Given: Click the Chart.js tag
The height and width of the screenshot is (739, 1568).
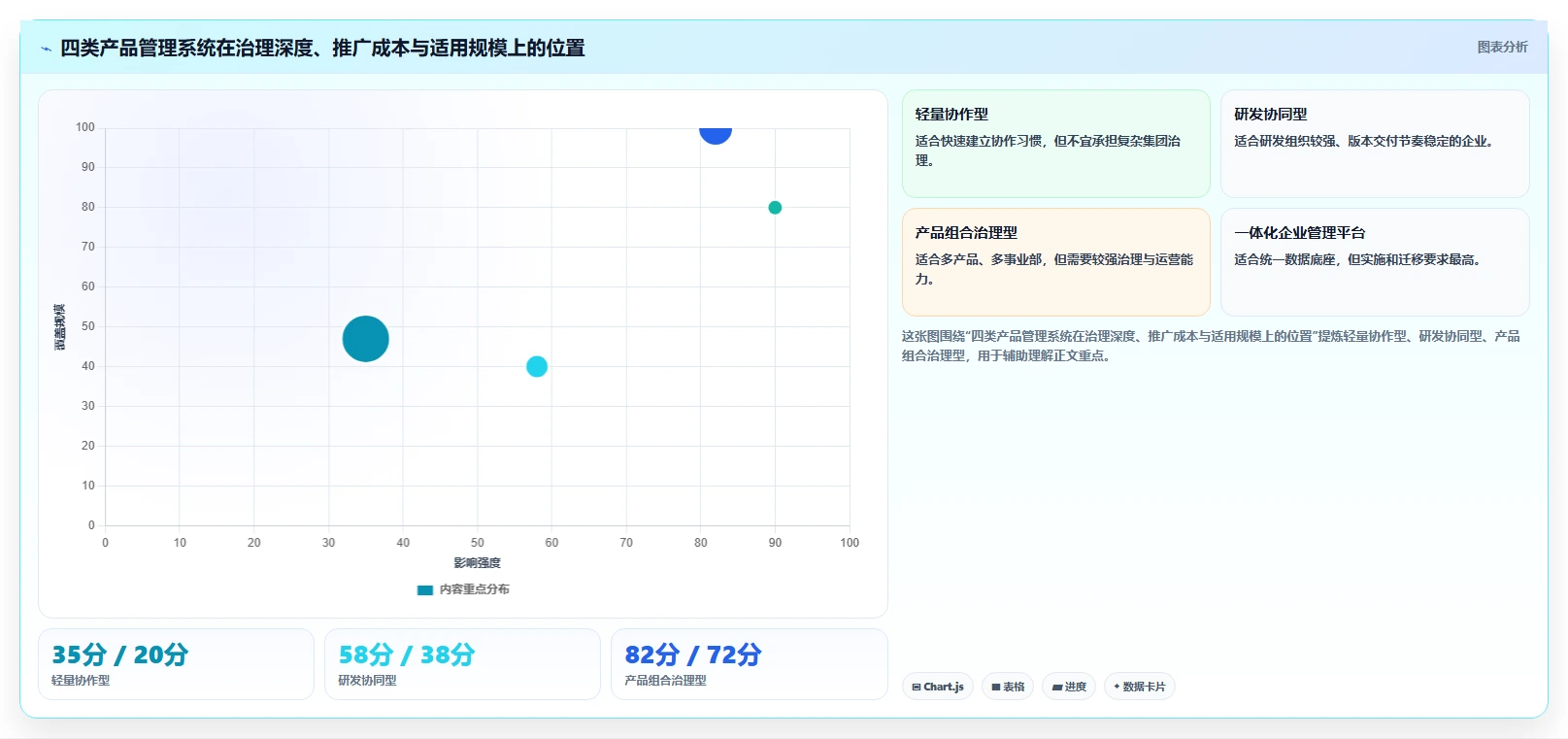Looking at the screenshot, I should click(938, 687).
